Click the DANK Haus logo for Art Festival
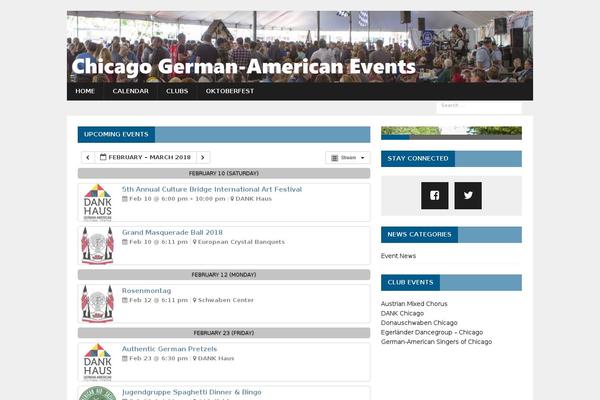The height and width of the screenshot is (400, 600). coord(98,202)
